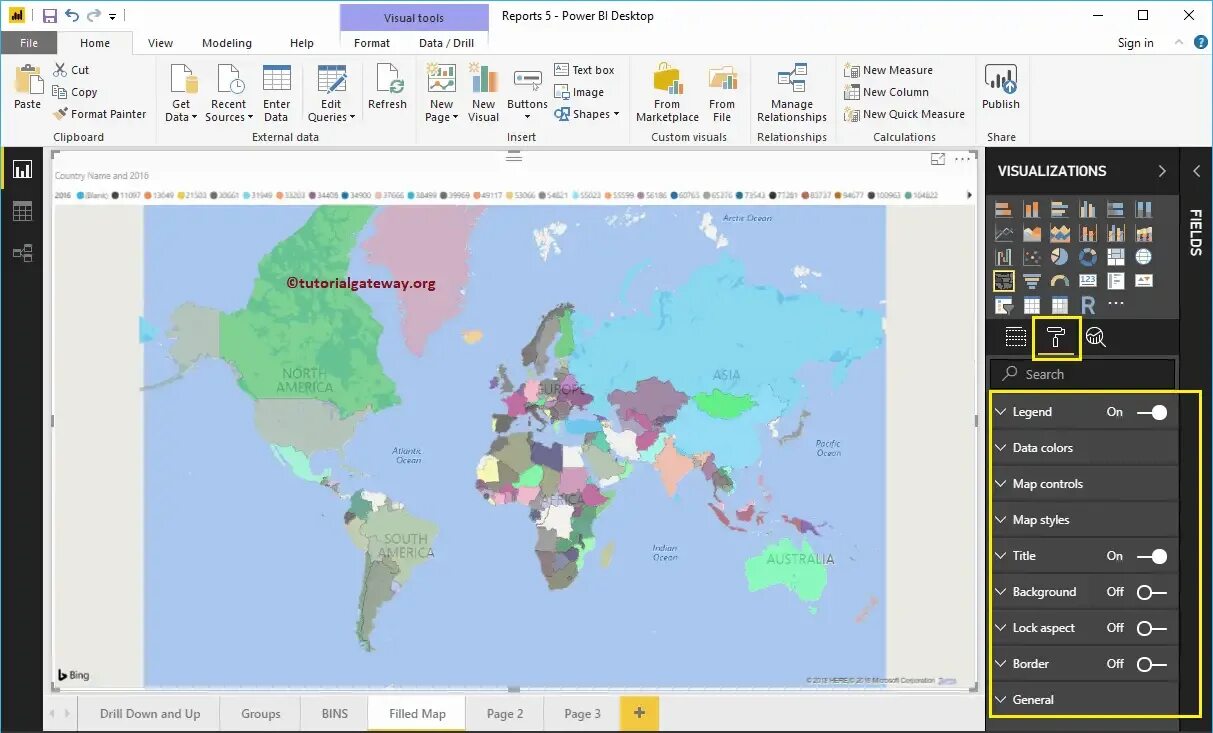Turn off the Title toggle
1213x733 pixels.
(x=1152, y=556)
